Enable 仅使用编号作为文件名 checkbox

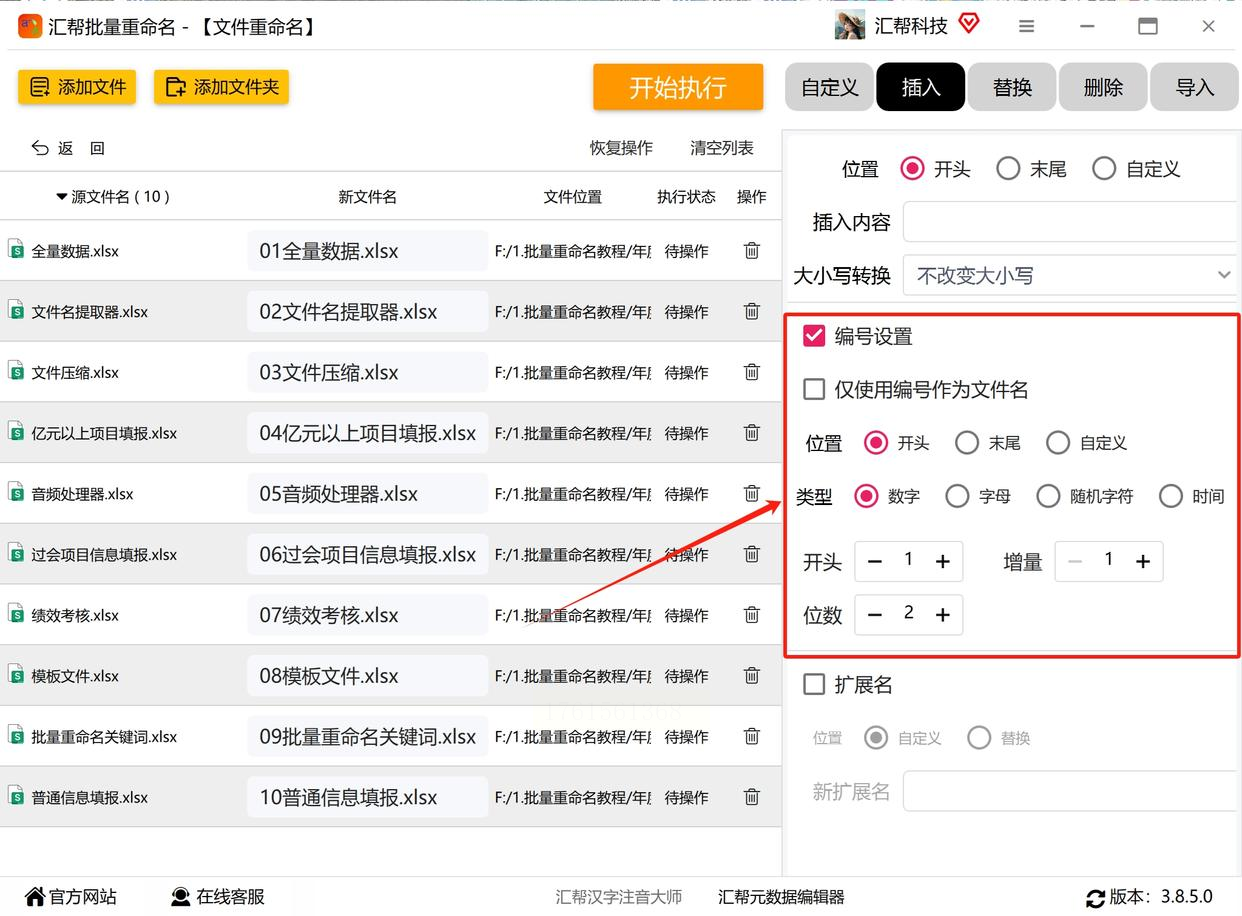pyautogui.click(x=814, y=390)
